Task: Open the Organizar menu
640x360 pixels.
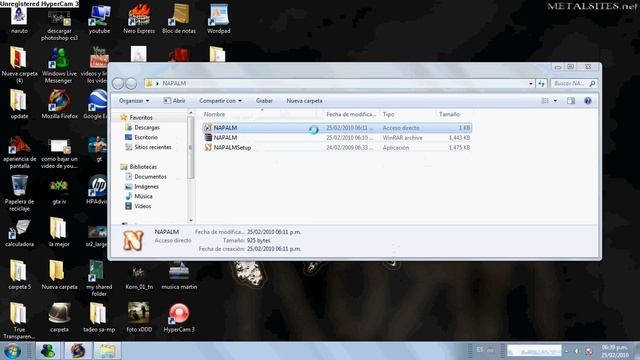Action: pyautogui.click(x=134, y=101)
